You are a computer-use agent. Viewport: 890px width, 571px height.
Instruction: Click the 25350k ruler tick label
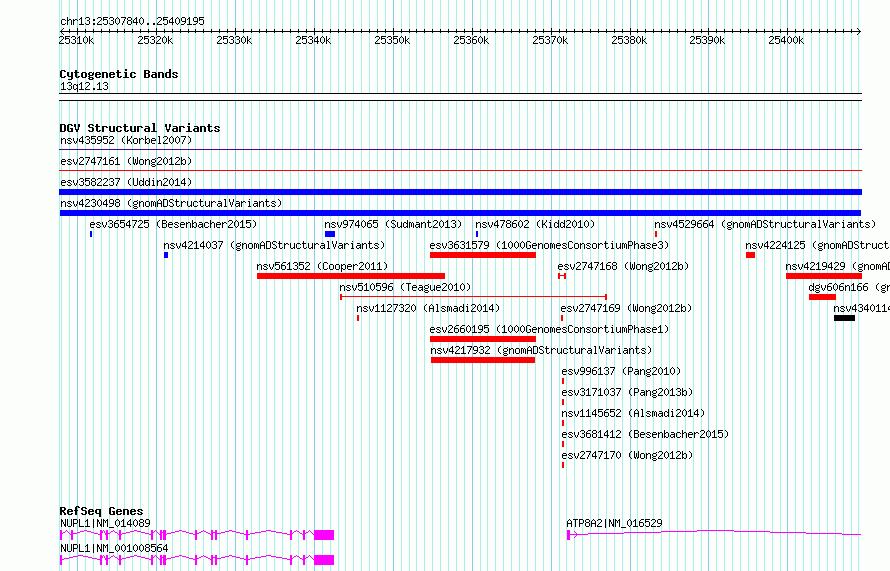coord(392,40)
